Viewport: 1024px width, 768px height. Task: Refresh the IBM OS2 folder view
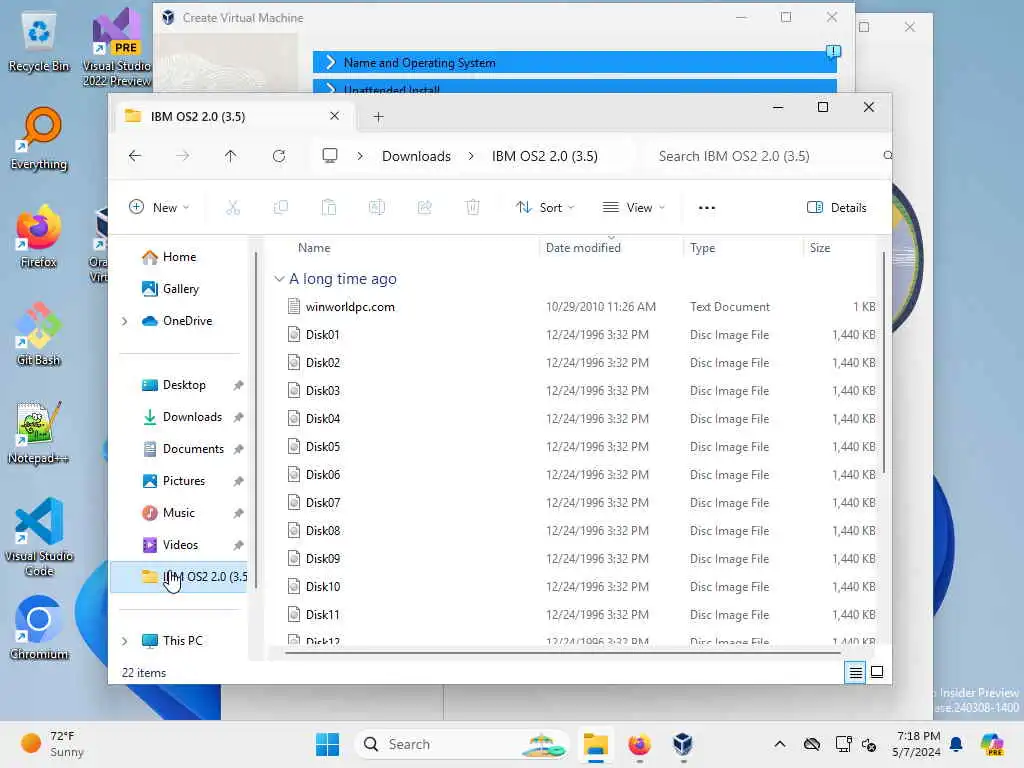pos(279,156)
